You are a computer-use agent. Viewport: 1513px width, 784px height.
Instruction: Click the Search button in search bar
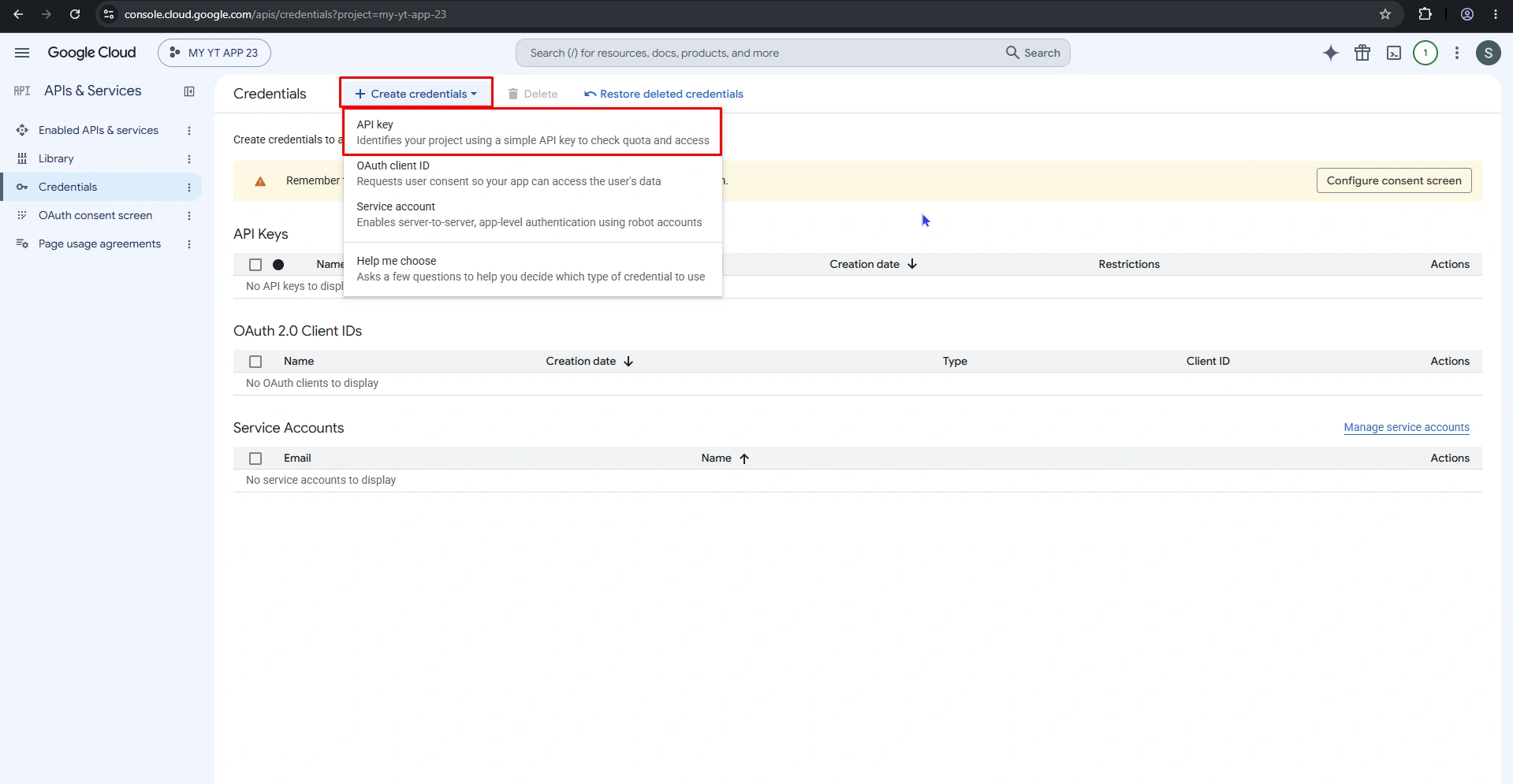tap(1033, 53)
